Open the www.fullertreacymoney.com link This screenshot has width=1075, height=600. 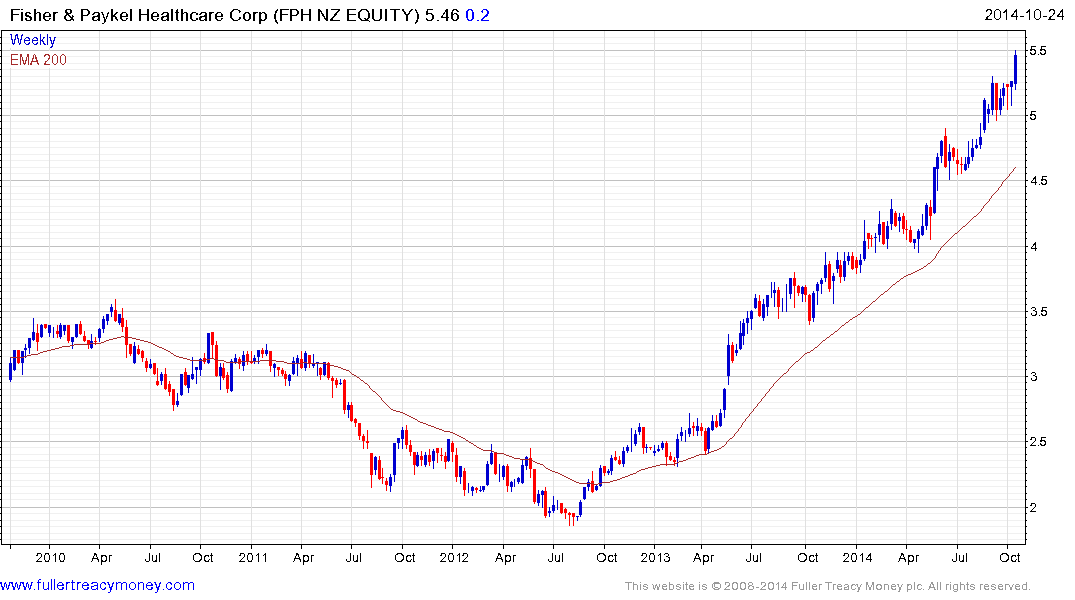(97, 585)
